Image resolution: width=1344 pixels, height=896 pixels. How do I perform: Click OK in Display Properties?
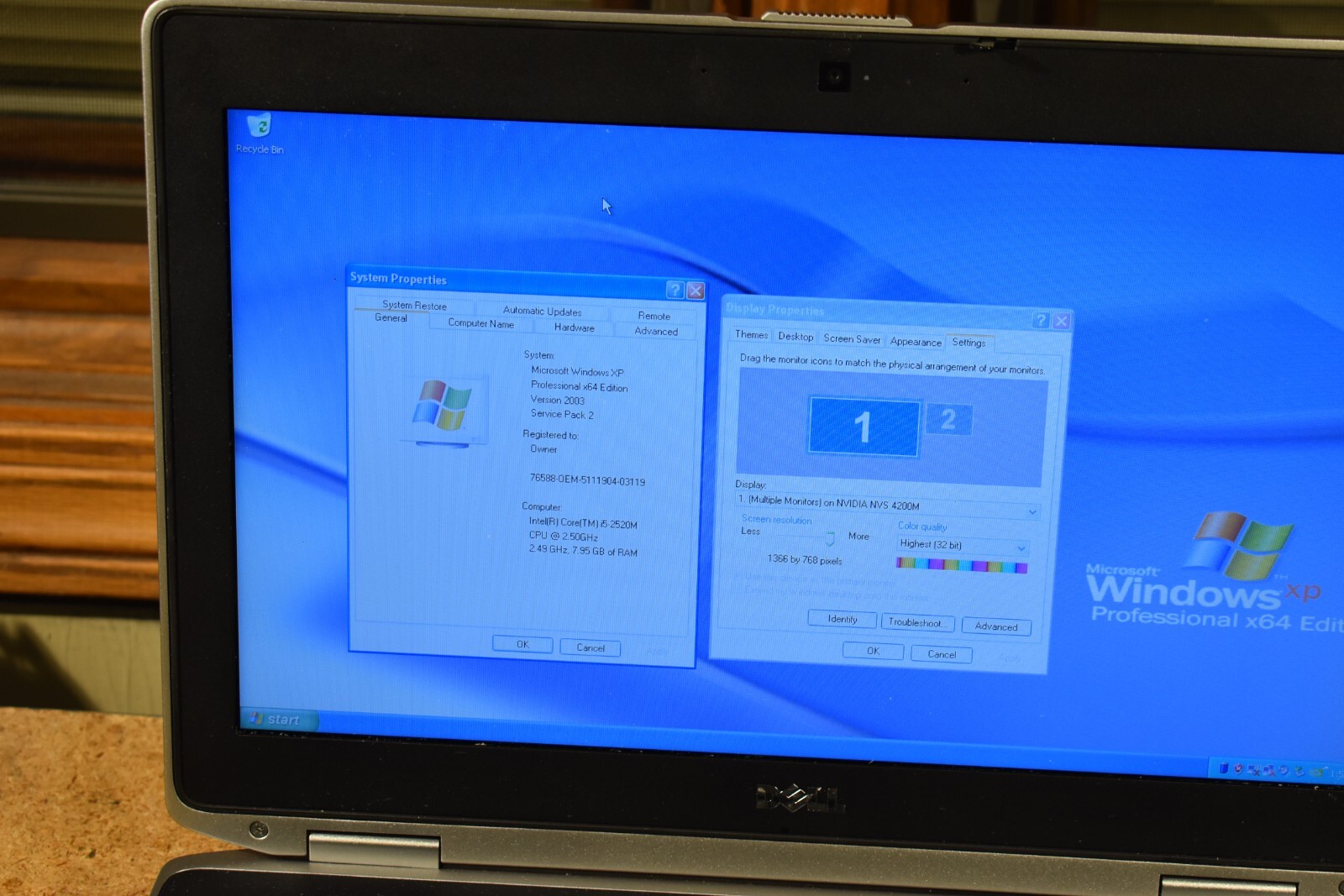[x=874, y=651]
